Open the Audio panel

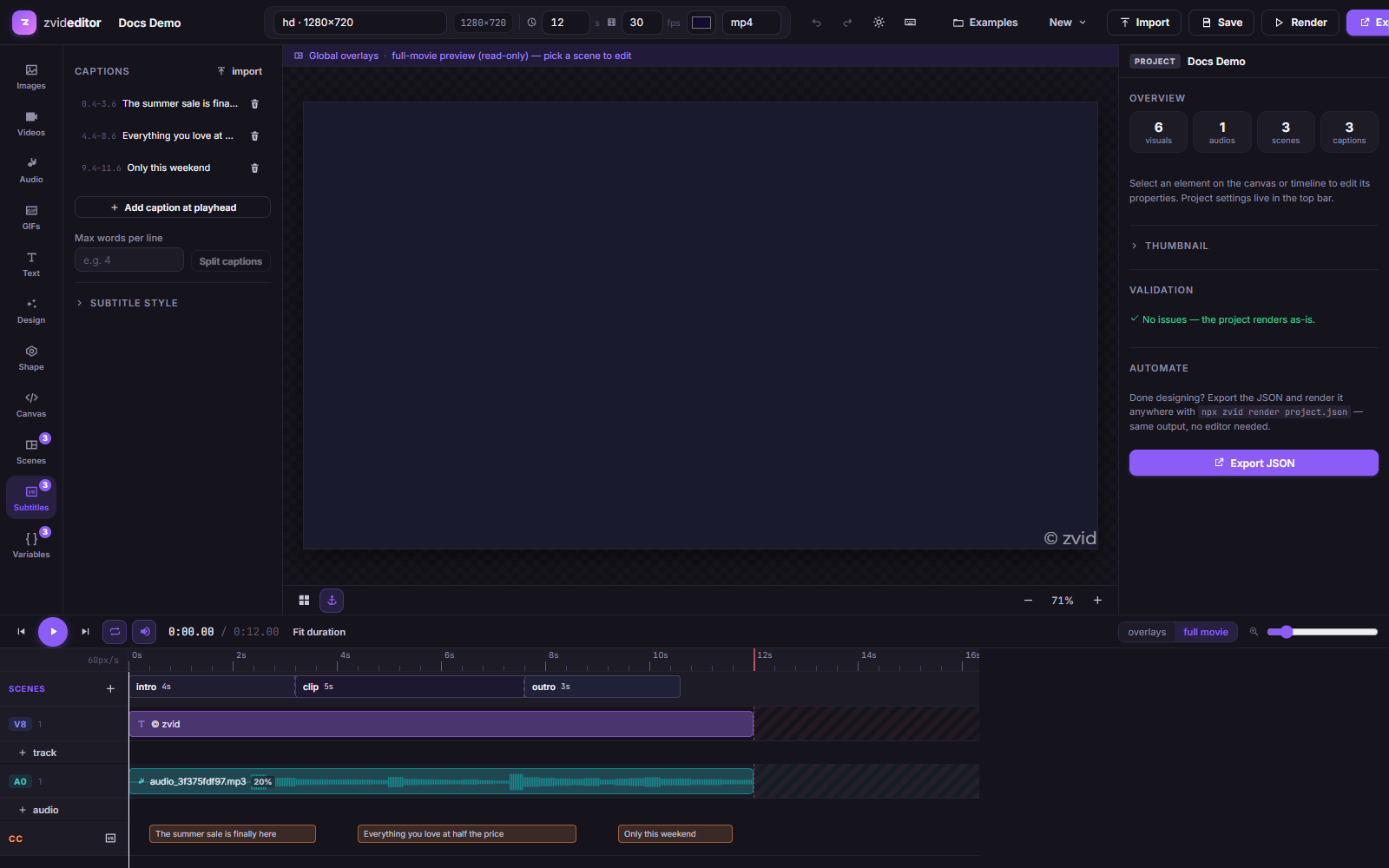click(x=31, y=170)
